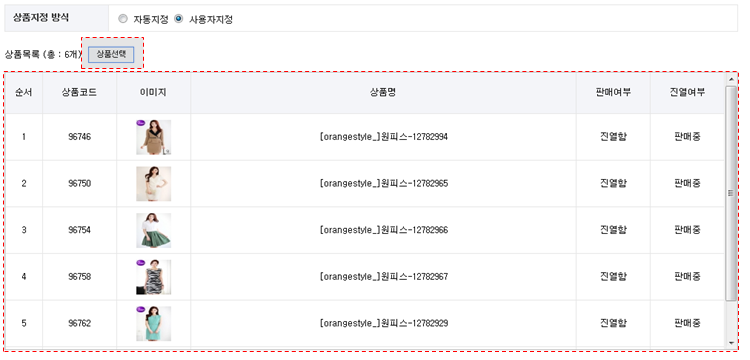Image resolution: width=750 pixels, height=360 pixels.
Task: Select the 자동지정 radio button
Action: tap(123, 19)
